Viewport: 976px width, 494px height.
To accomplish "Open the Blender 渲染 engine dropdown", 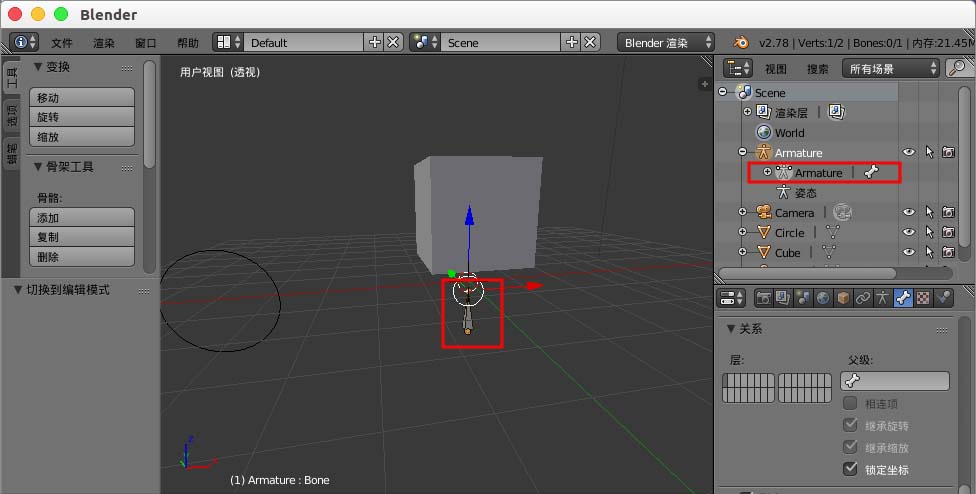I will [x=665, y=42].
